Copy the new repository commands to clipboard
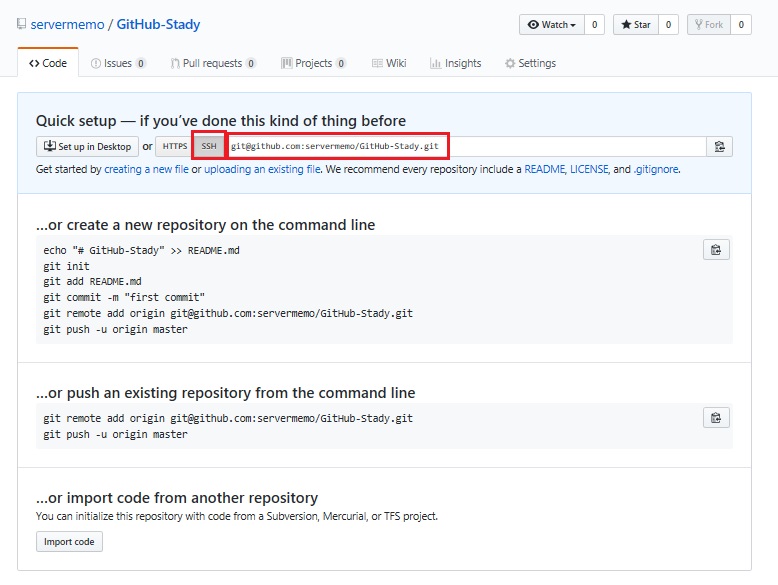 click(716, 250)
